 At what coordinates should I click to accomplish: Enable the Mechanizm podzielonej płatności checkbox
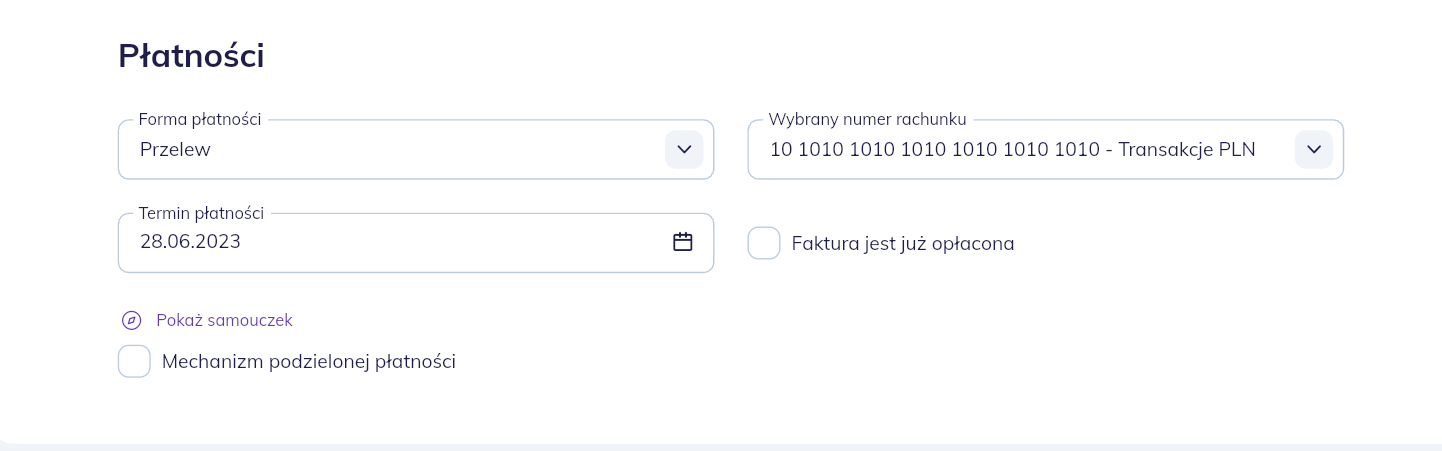(134, 361)
